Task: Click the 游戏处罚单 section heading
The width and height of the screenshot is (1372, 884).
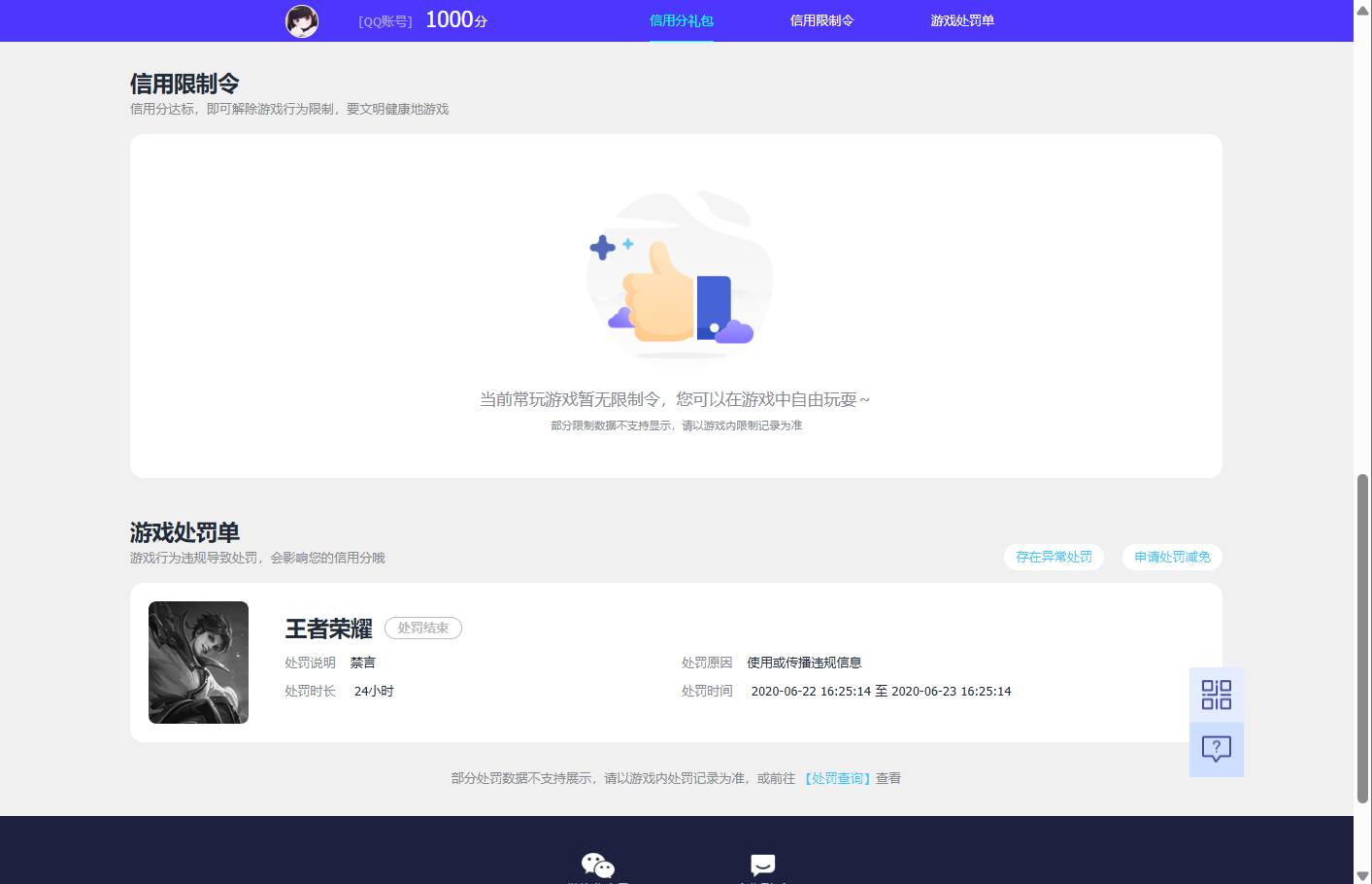Action: click(x=185, y=532)
